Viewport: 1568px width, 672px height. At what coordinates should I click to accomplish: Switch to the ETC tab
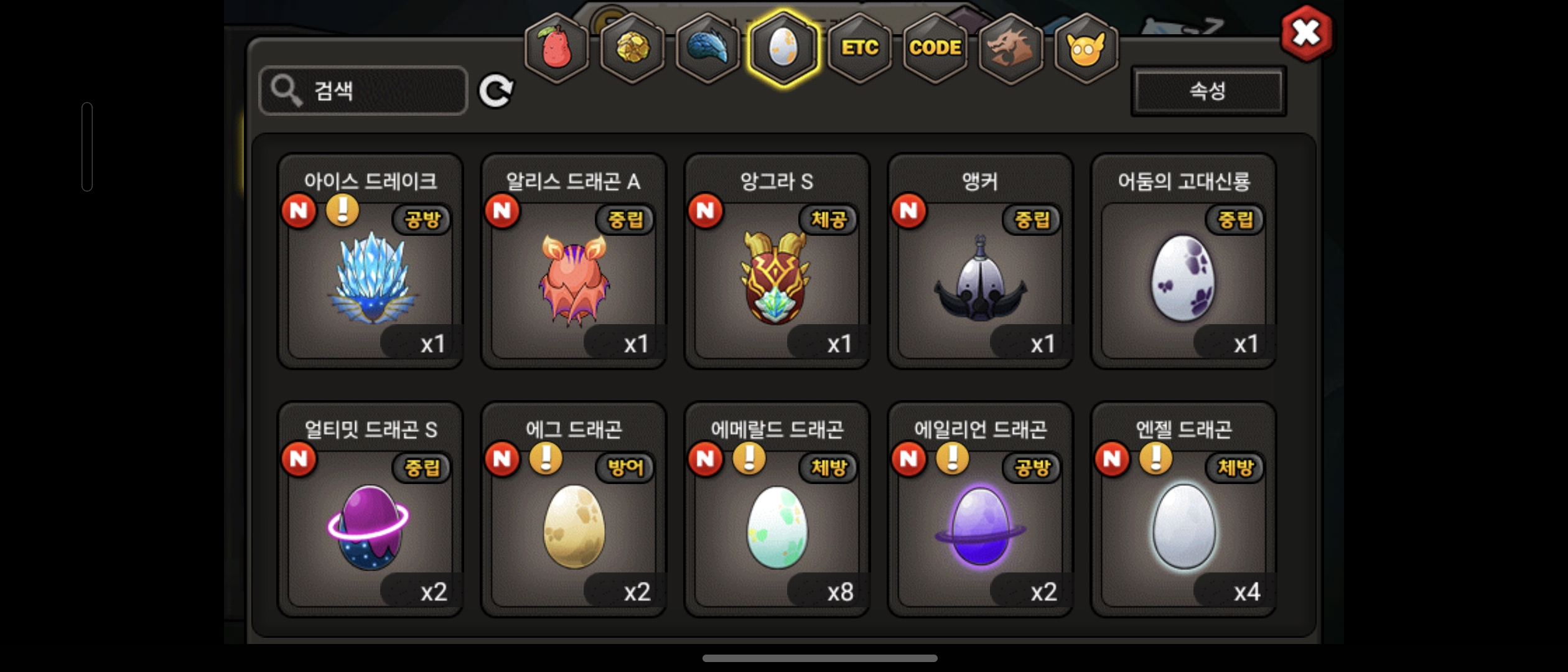(859, 48)
